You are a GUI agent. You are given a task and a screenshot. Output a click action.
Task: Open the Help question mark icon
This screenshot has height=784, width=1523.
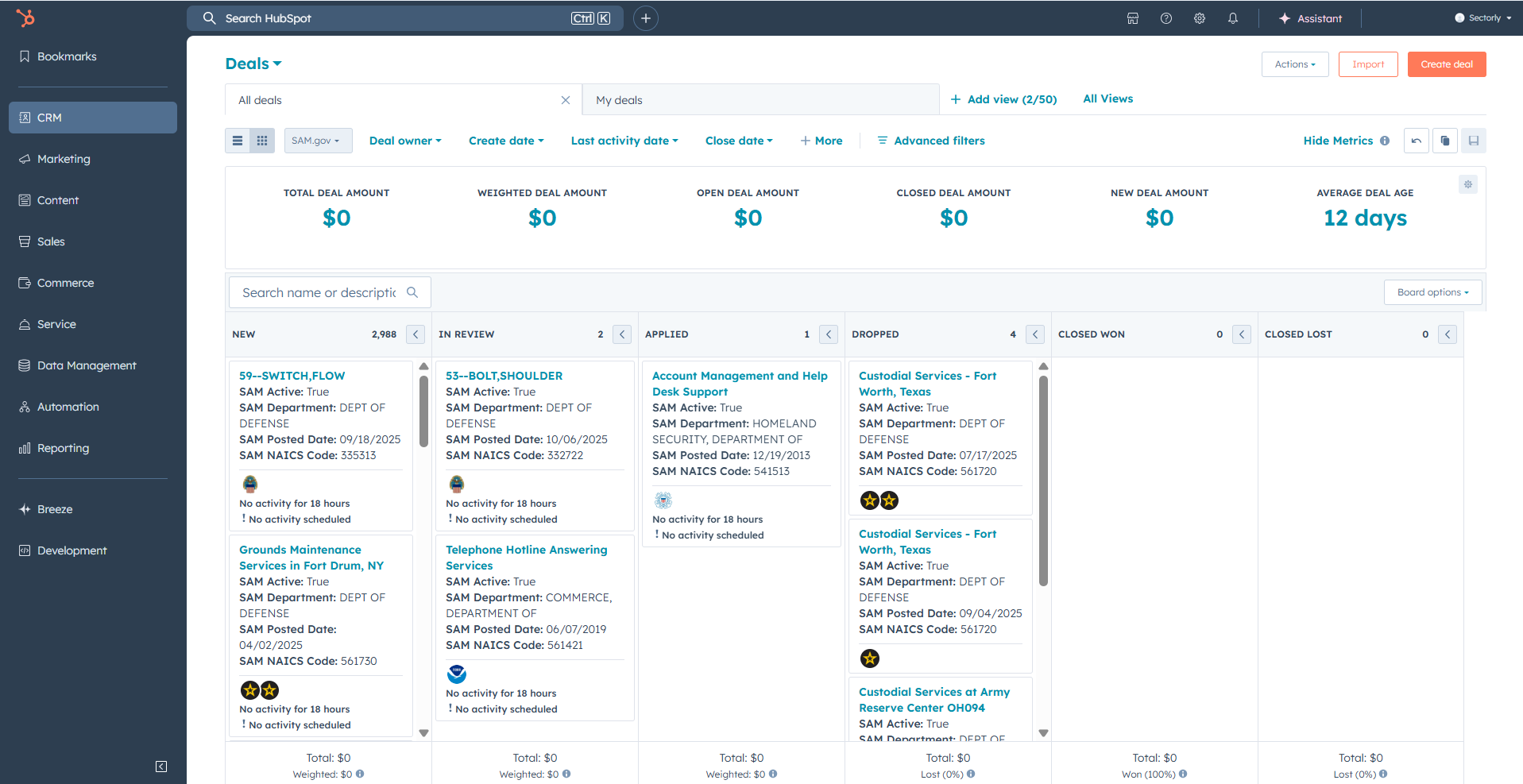1166,18
